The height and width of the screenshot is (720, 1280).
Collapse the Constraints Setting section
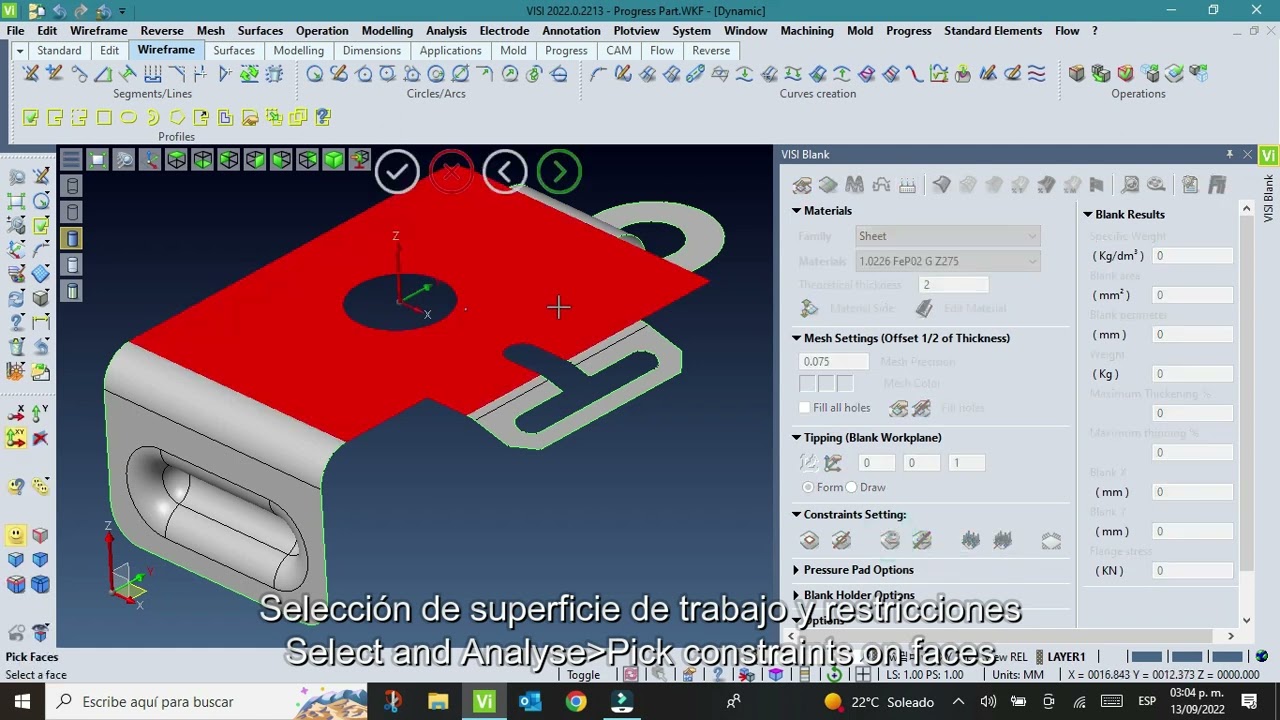tap(797, 514)
